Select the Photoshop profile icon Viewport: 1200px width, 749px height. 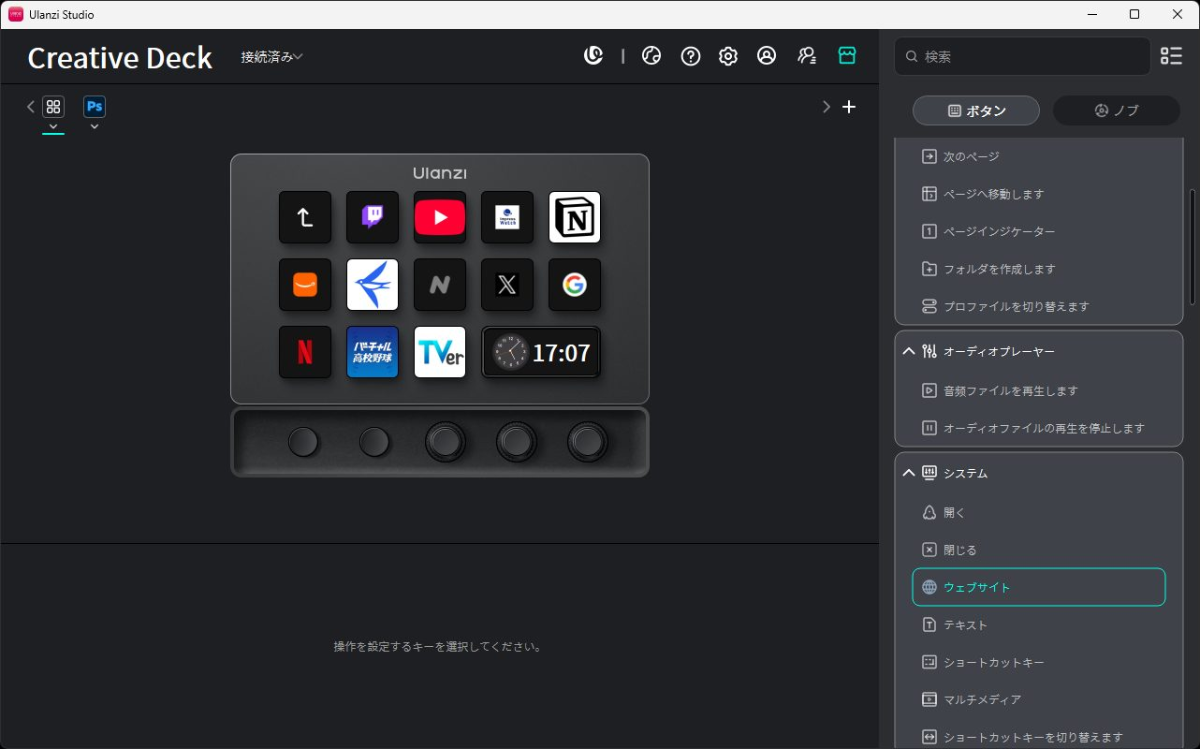(94, 106)
